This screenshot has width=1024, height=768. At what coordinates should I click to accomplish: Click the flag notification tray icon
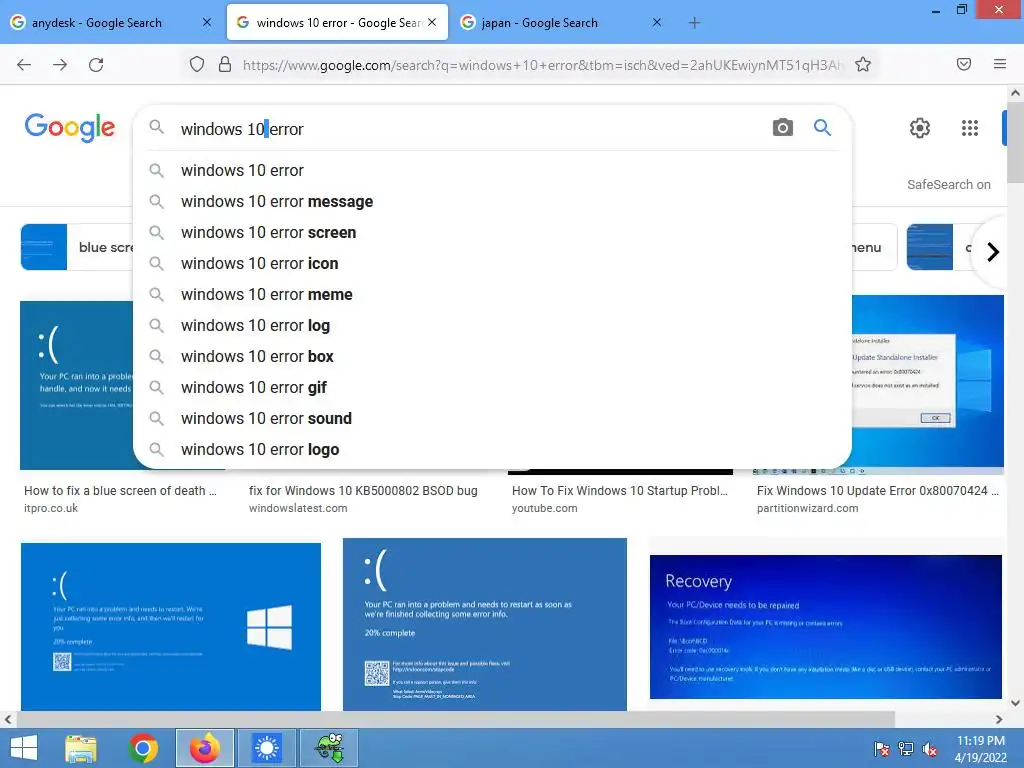pyautogui.click(x=881, y=749)
